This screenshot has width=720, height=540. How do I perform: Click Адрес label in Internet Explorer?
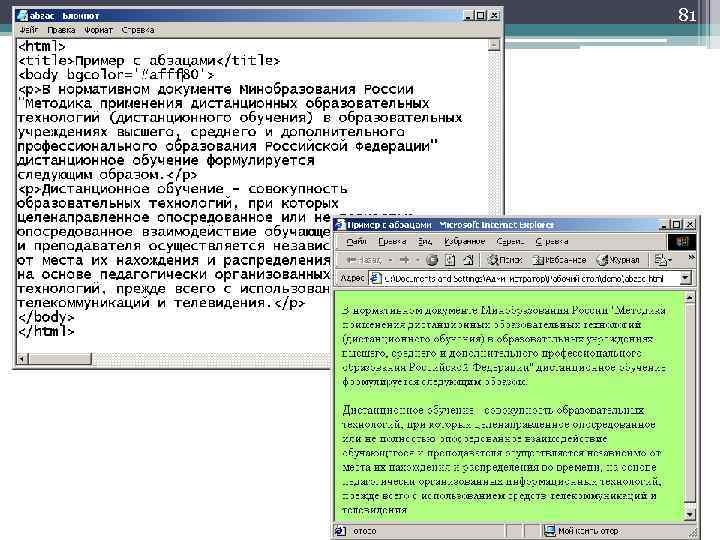[x=352, y=278]
